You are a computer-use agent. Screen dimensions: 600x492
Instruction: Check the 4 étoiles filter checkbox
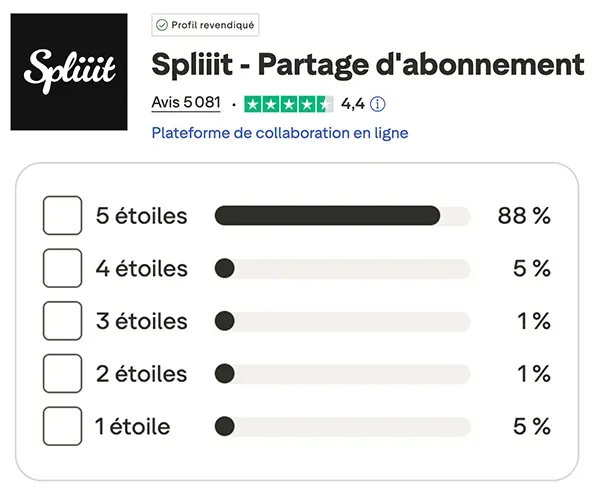[63, 269]
